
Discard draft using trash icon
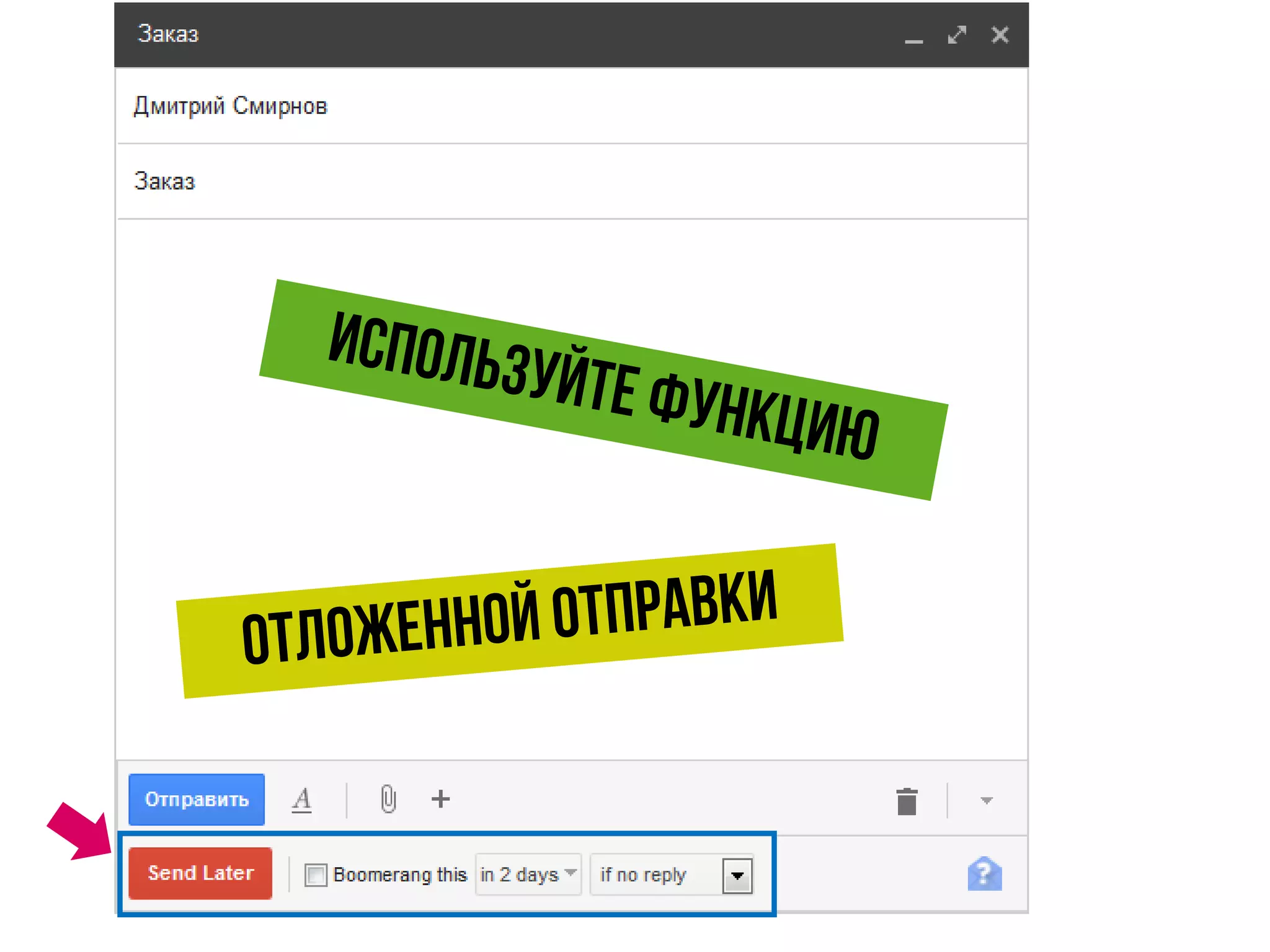[907, 801]
